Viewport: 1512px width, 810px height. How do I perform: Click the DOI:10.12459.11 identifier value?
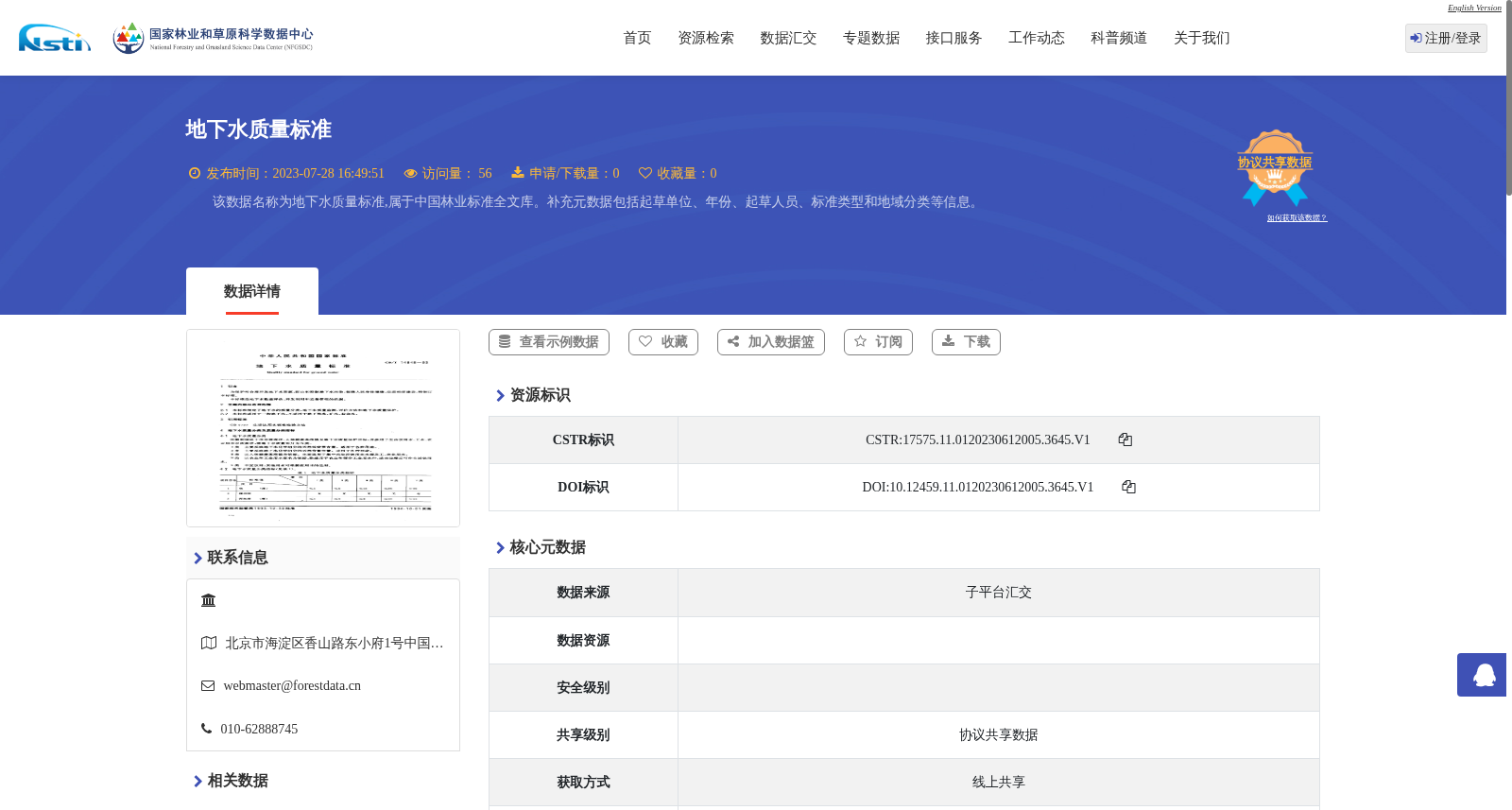click(978, 487)
